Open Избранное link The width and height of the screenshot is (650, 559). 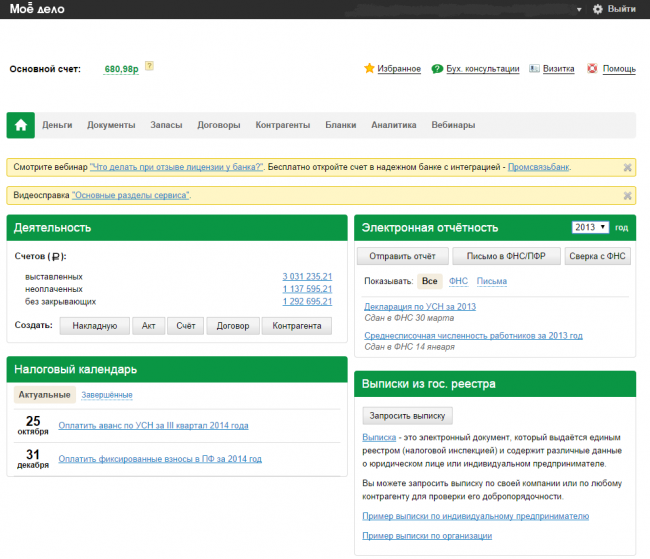tap(399, 69)
